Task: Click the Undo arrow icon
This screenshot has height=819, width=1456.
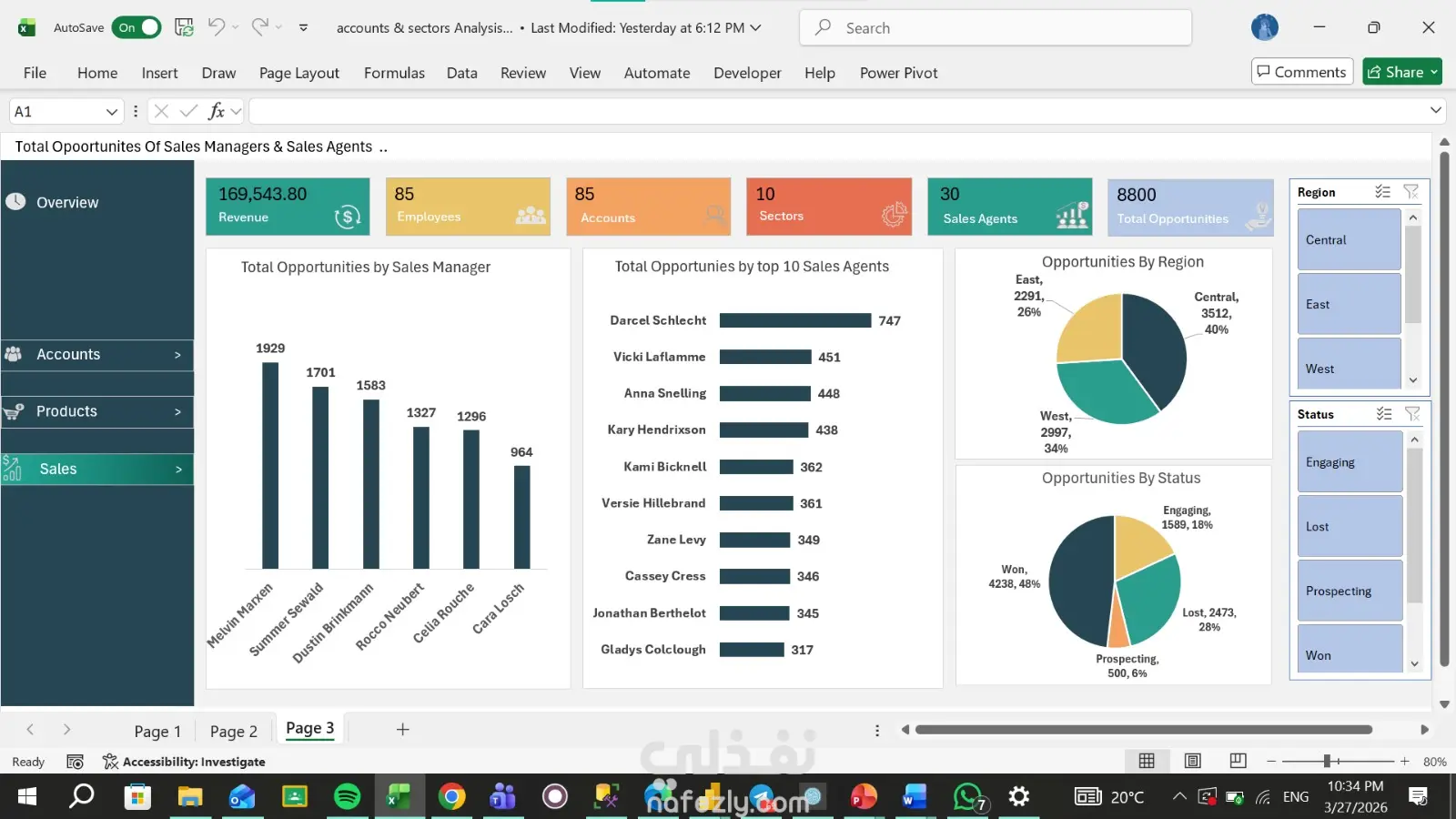Action: click(x=216, y=26)
